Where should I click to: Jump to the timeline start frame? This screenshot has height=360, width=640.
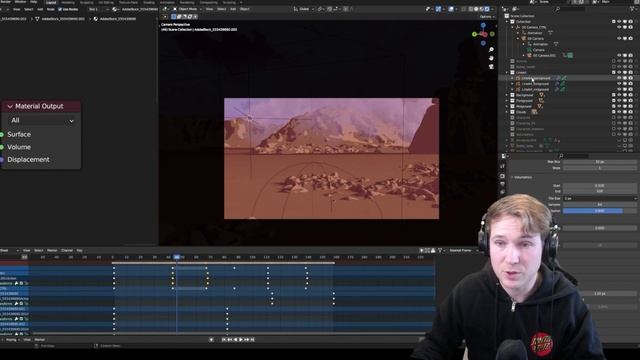(x=224, y=340)
